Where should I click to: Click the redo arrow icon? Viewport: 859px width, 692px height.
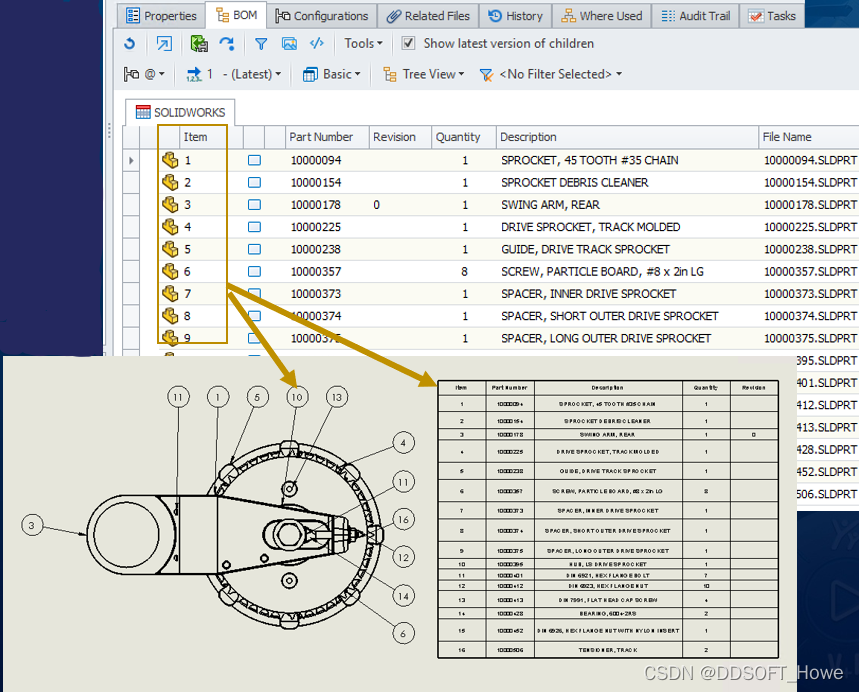[x=227, y=43]
